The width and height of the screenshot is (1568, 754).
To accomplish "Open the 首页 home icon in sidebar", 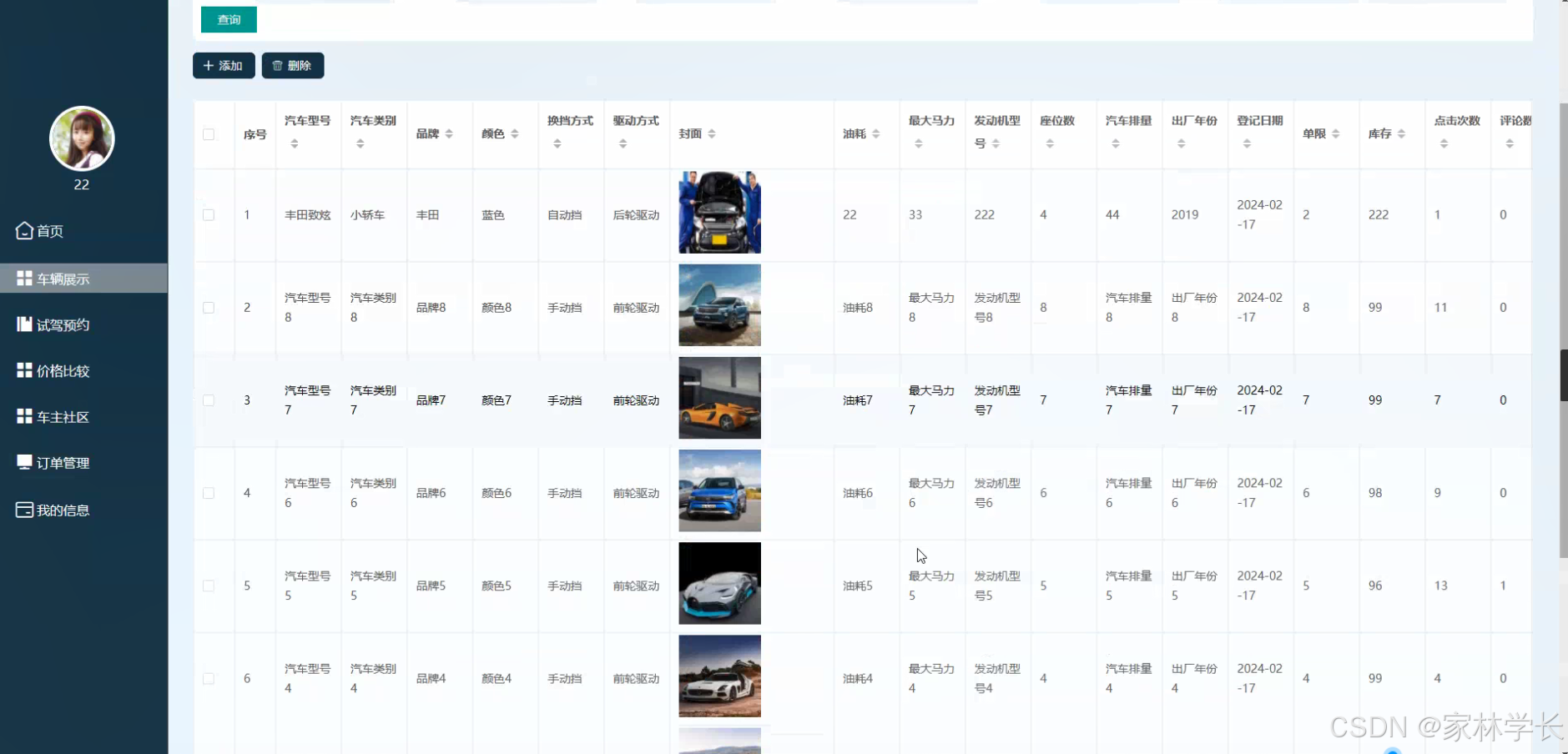I will coord(23,231).
